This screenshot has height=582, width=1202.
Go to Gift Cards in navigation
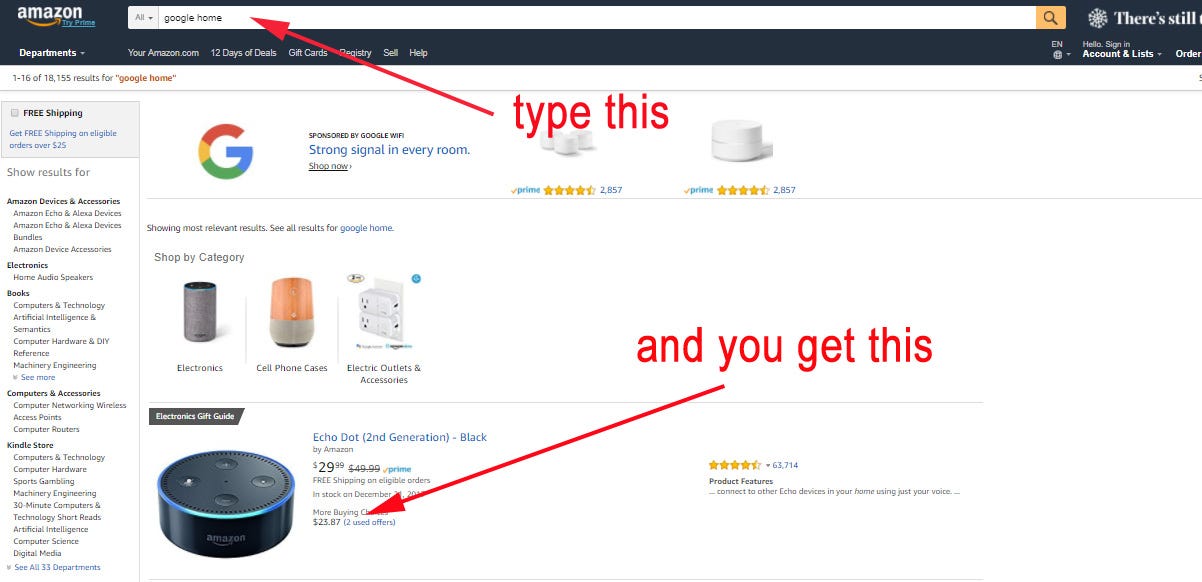tap(308, 53)
